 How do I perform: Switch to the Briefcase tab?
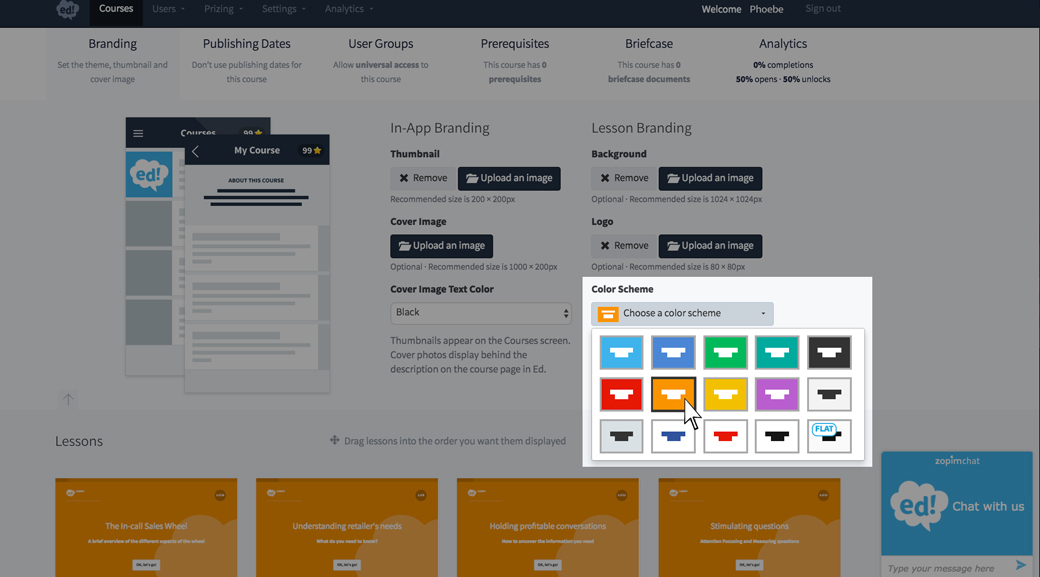pos(649,61)
